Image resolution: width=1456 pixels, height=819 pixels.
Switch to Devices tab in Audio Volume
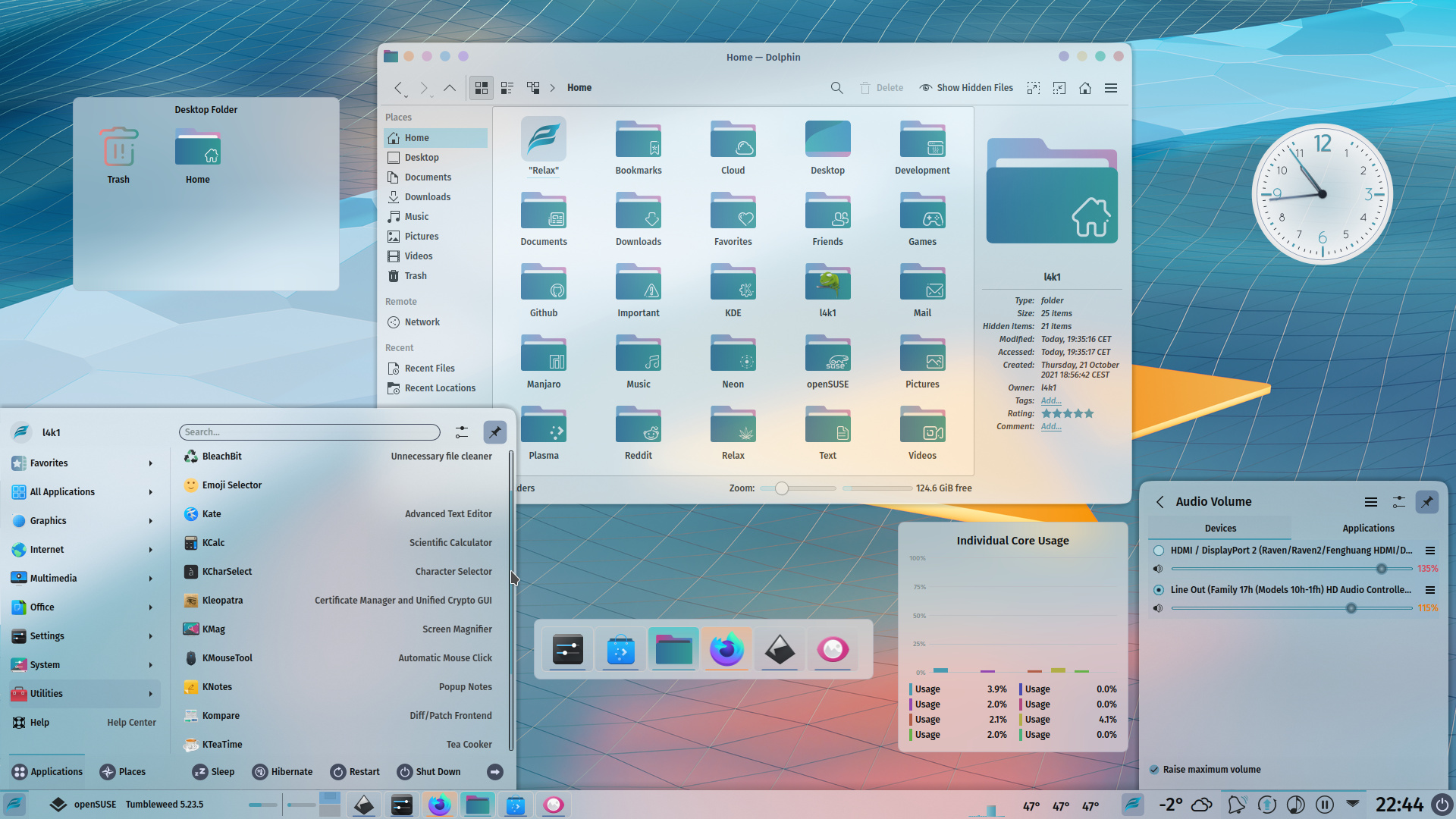(x=1220, y=529)
